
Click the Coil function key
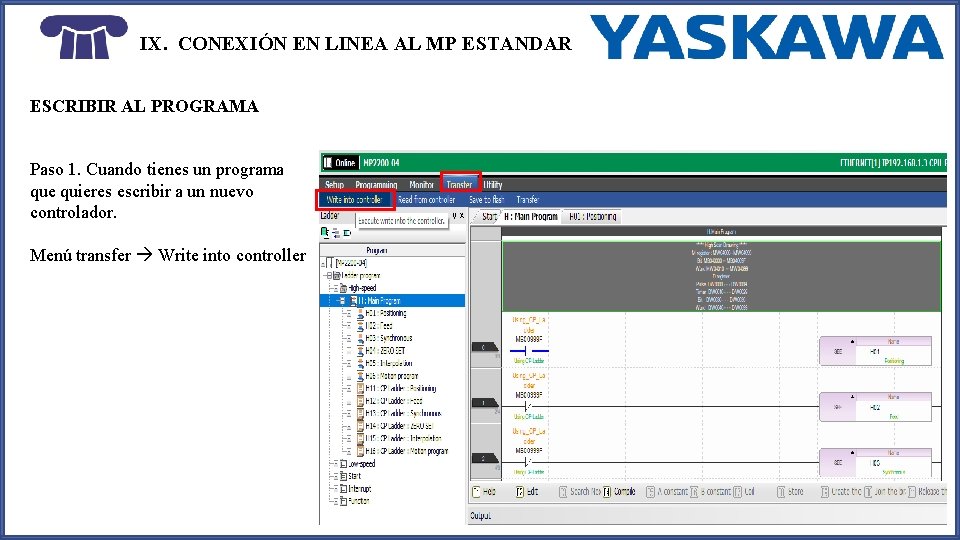point(744,492)
